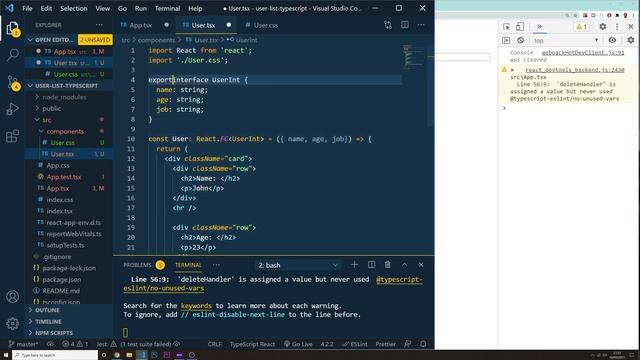640x360 pixels.
Task: Close the terminal panel
Action: click(x=421, y=264)
